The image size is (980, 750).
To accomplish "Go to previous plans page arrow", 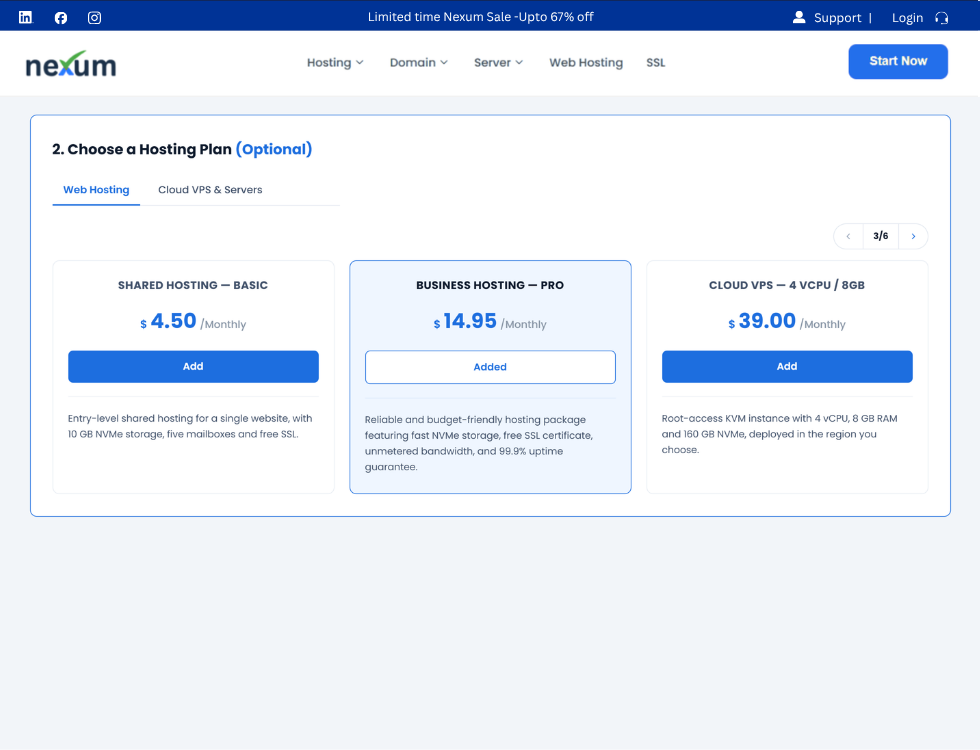I will (x=848, y=236).
